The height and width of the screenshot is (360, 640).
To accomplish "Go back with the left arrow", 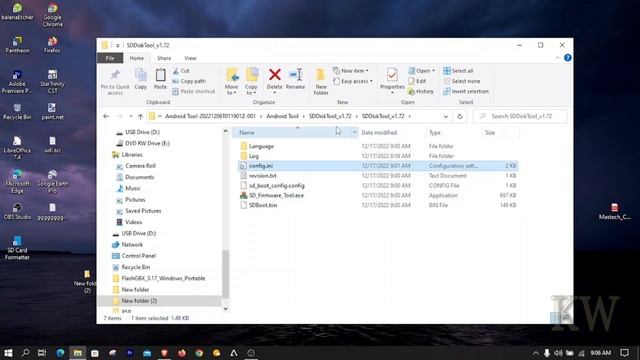I will point(106,116).
